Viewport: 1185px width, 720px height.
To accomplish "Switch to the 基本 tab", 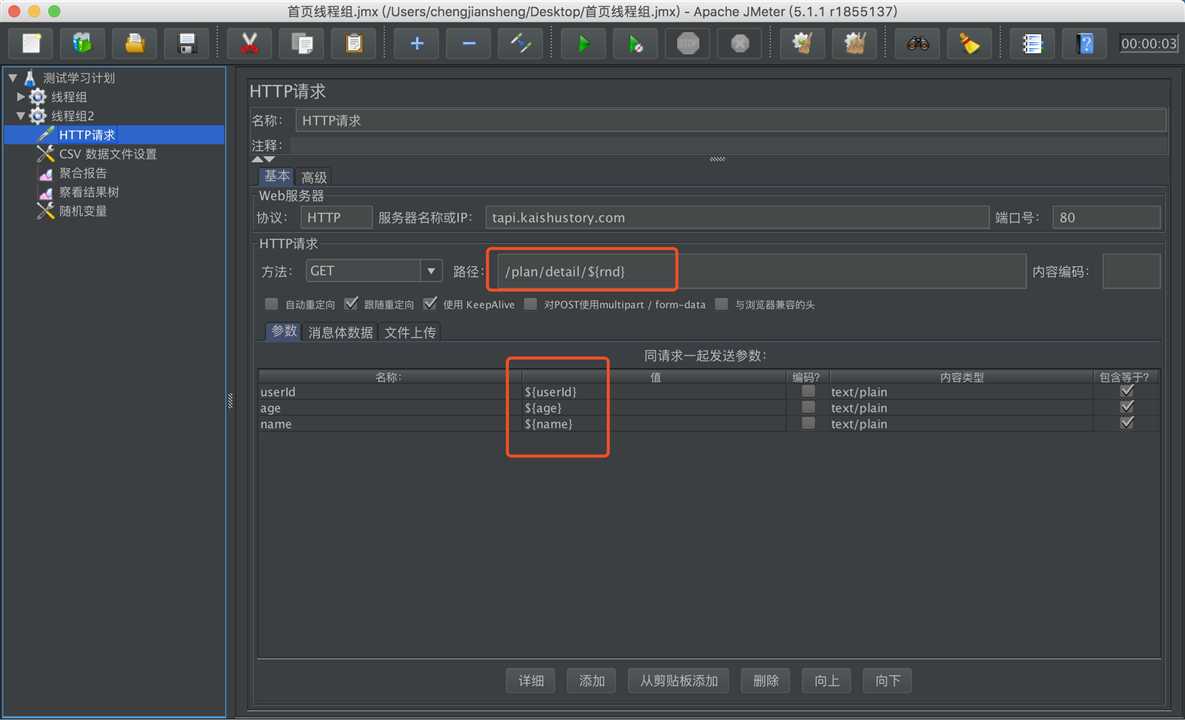I will tap(276, 176).
